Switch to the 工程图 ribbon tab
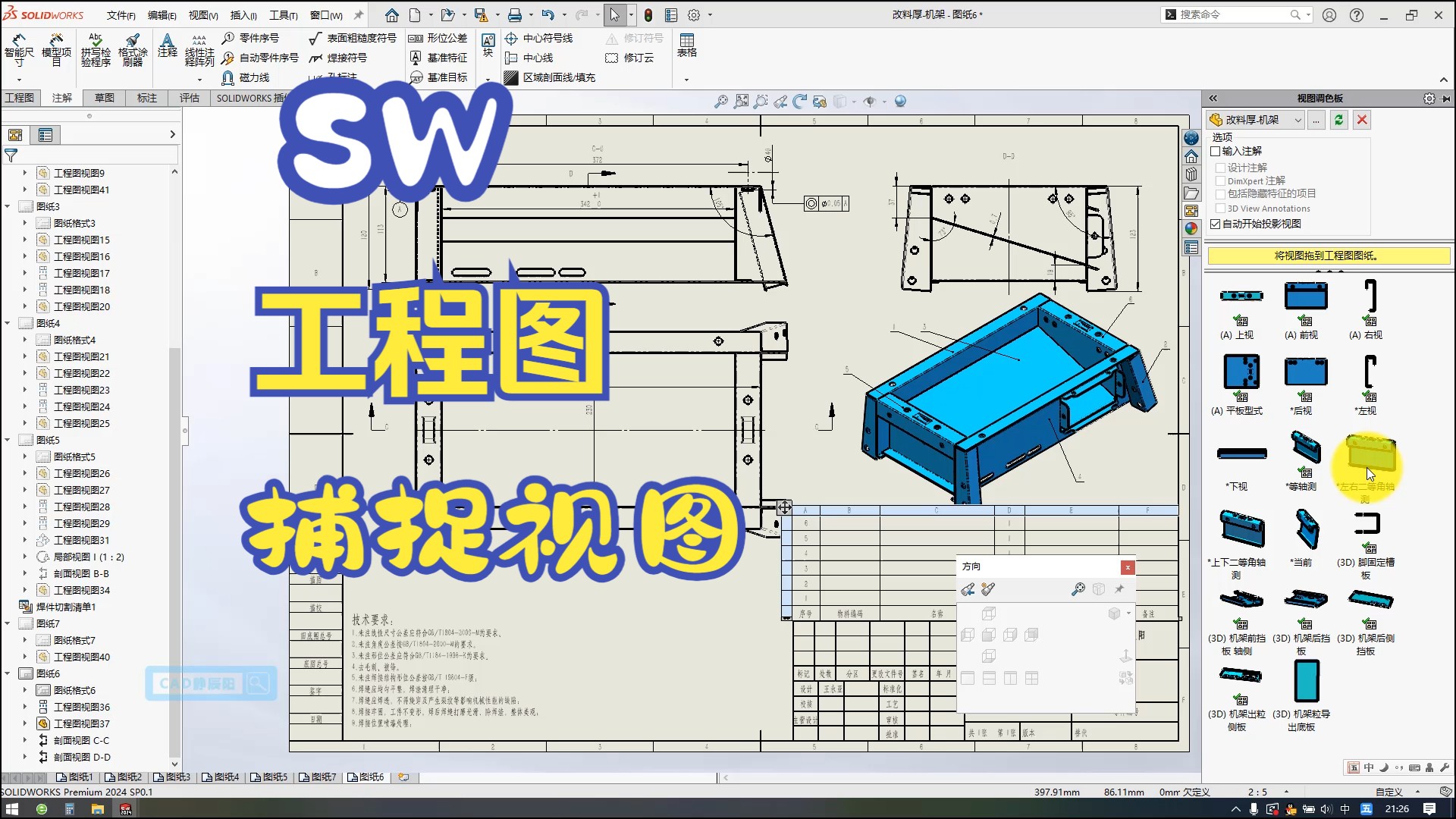 pos(20,98)
